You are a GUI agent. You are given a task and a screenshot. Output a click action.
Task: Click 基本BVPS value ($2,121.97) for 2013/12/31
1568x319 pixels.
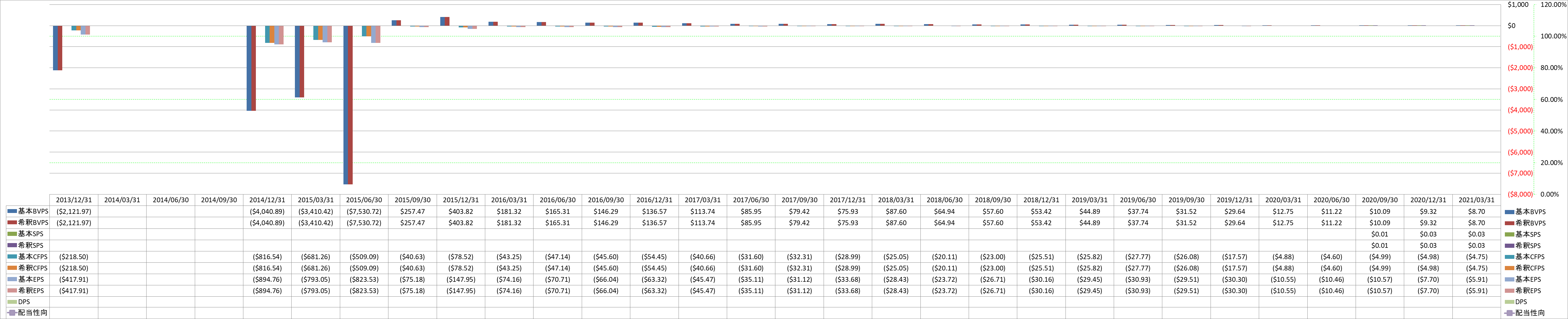coord(74,212)
